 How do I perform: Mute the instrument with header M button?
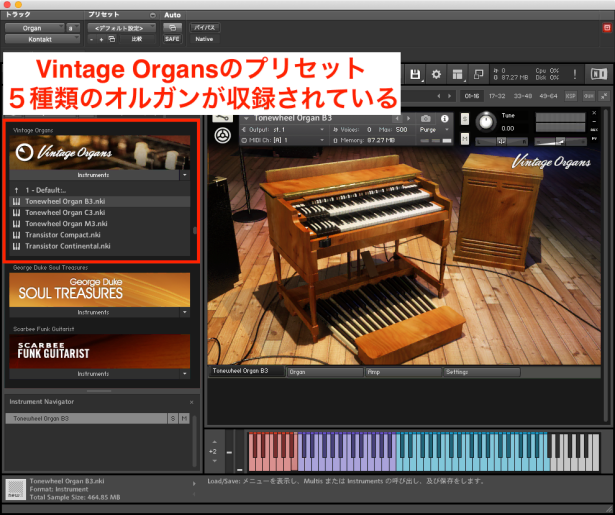465,138
